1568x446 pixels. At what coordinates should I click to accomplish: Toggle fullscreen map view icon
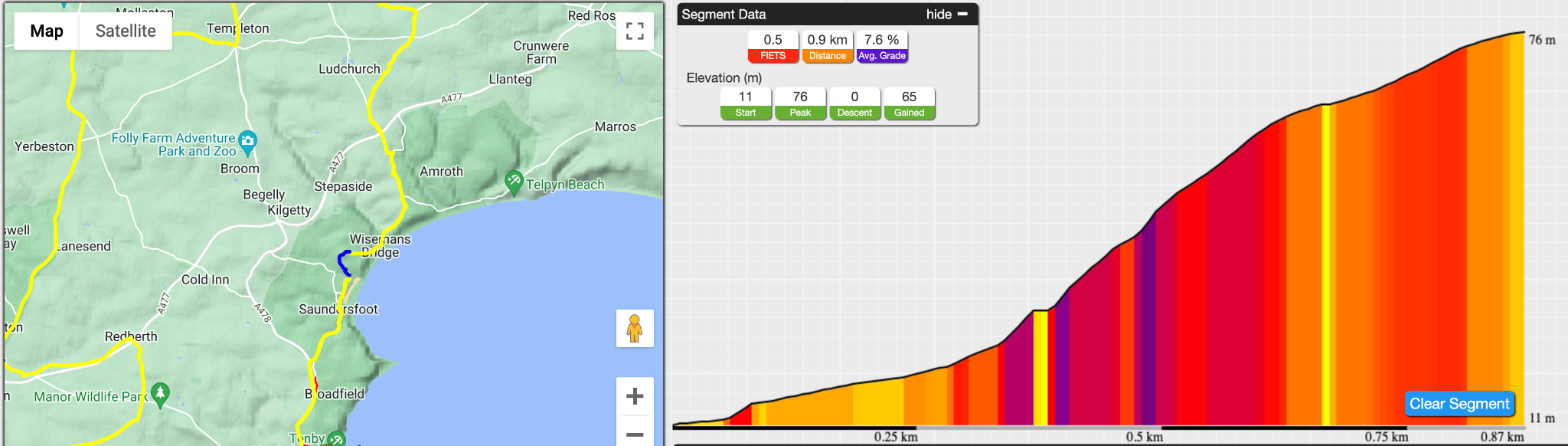click(x=635, y=31)
